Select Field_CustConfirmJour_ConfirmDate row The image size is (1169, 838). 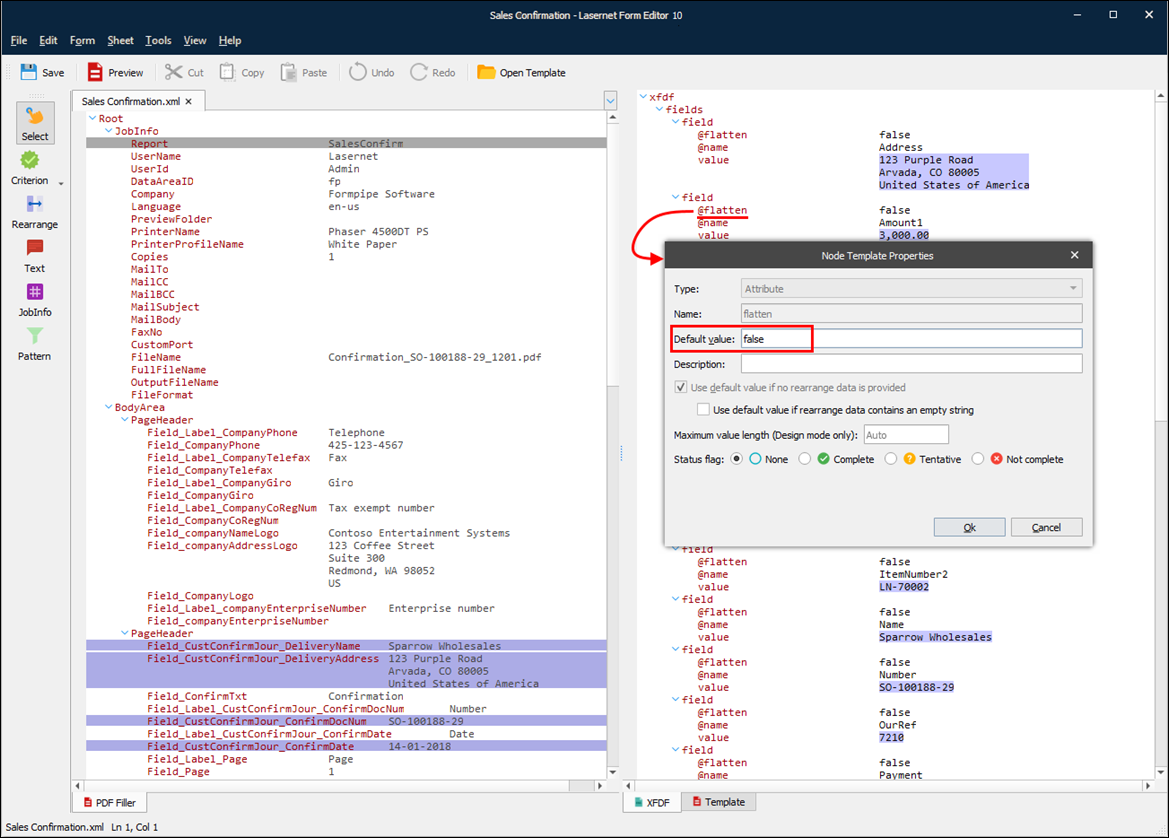[x=346, y=746]
